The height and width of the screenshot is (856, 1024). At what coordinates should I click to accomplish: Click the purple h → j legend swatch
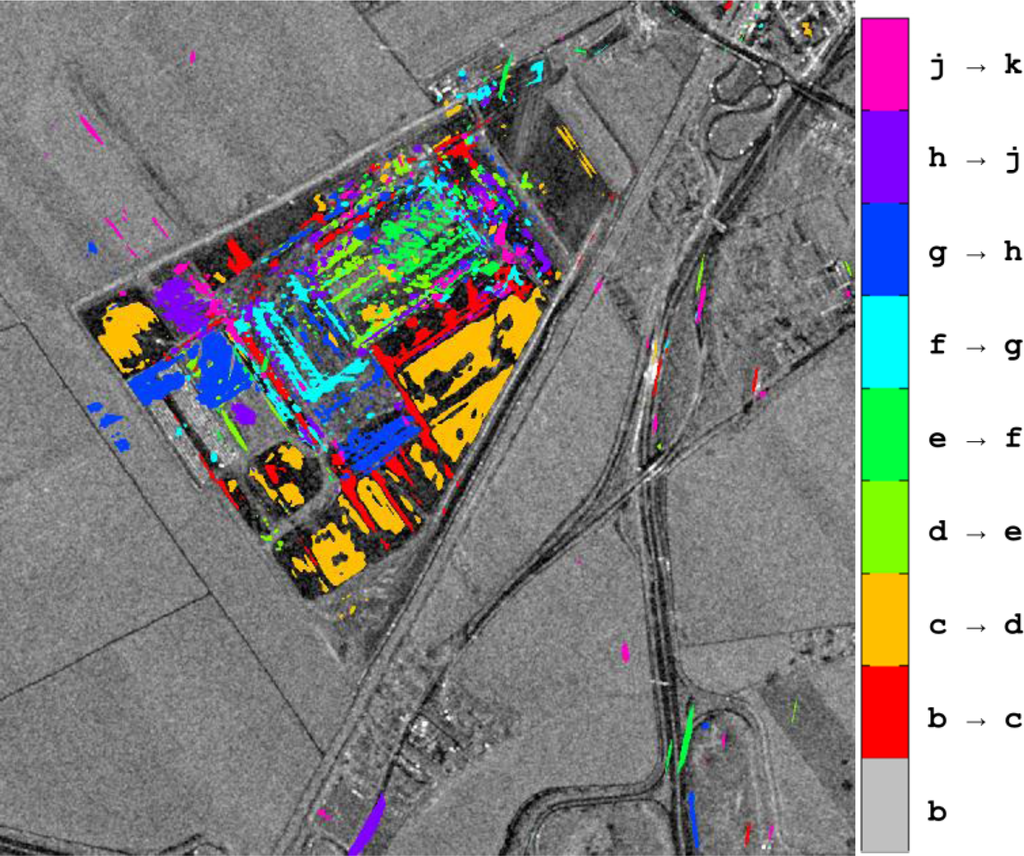(885, 157)
